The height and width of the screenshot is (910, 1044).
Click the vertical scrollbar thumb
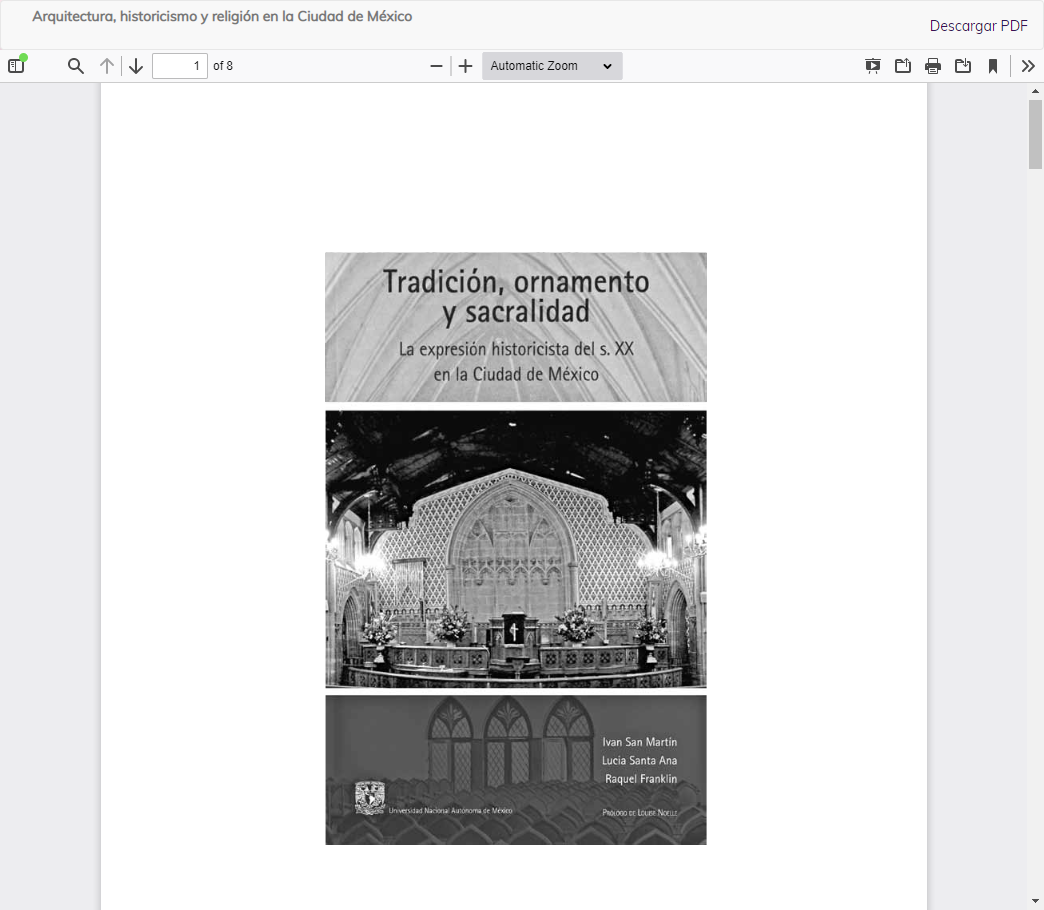(1035, 134)
